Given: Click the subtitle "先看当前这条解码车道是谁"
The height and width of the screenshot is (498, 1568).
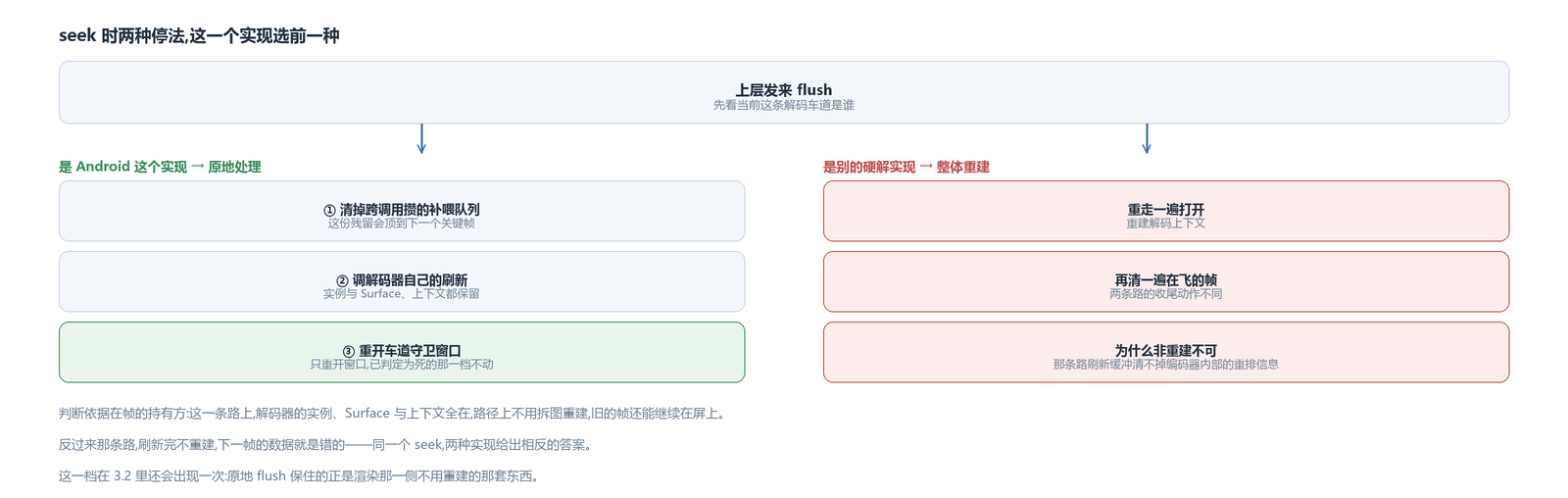Looking at the screenshot, I should 784,105.
